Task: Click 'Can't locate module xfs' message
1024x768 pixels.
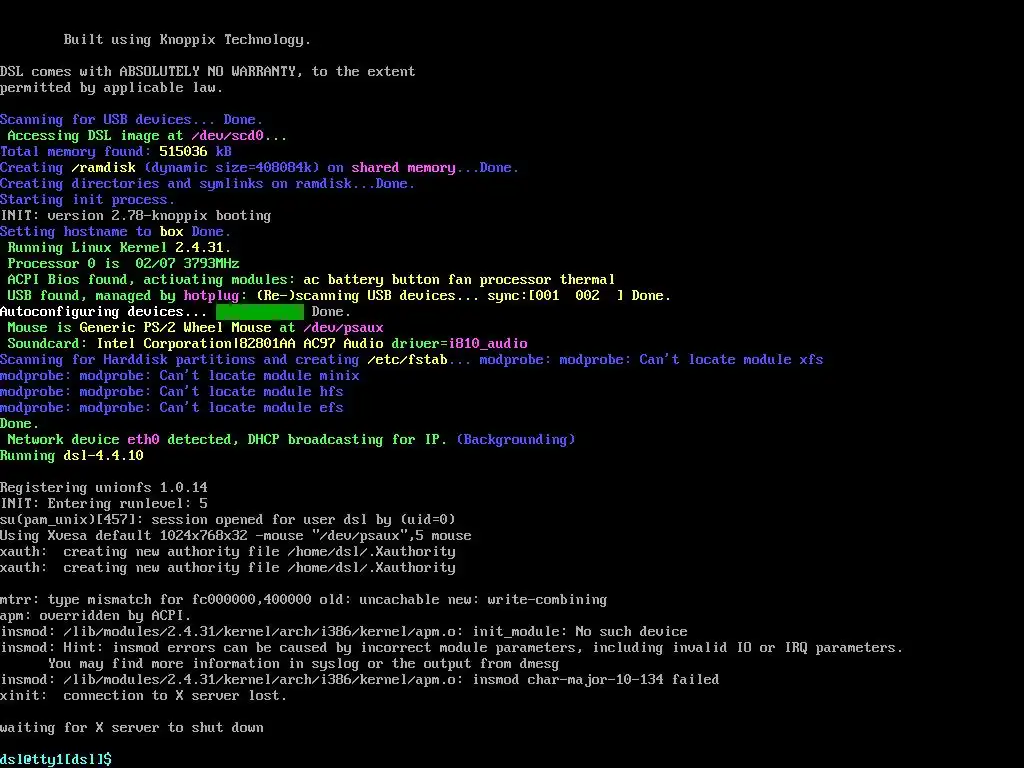Action: tap(731, 360)
